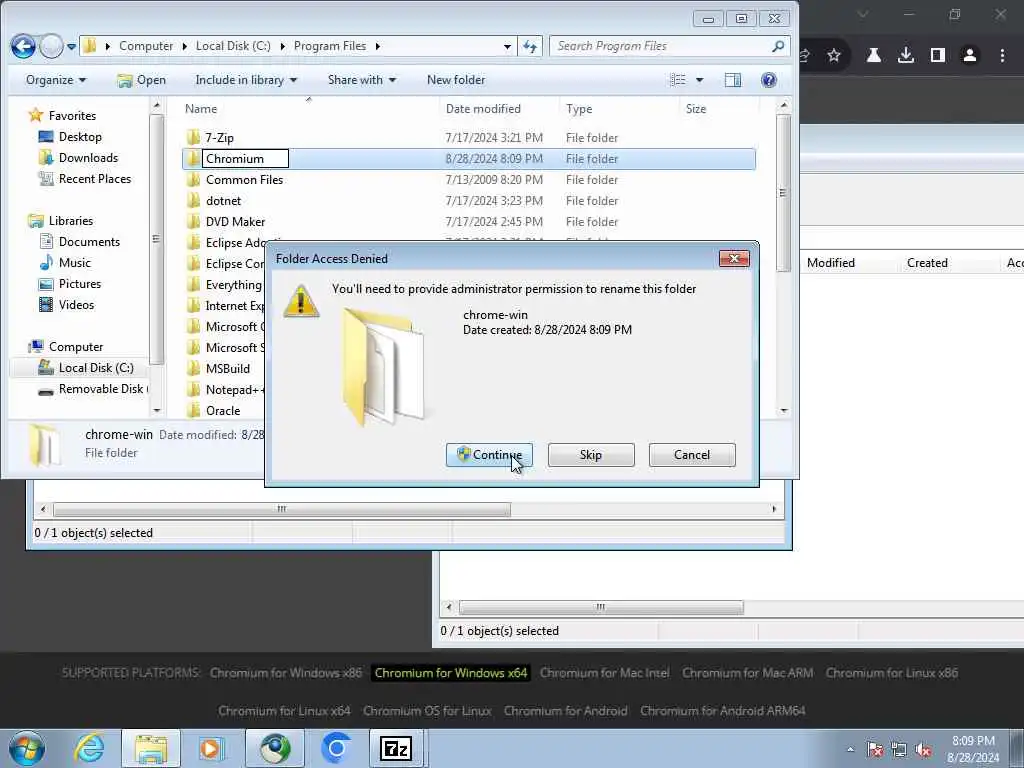Open the browser three-dot menu
Viewport: 1024px width, 768px height.
point(1002,56)
